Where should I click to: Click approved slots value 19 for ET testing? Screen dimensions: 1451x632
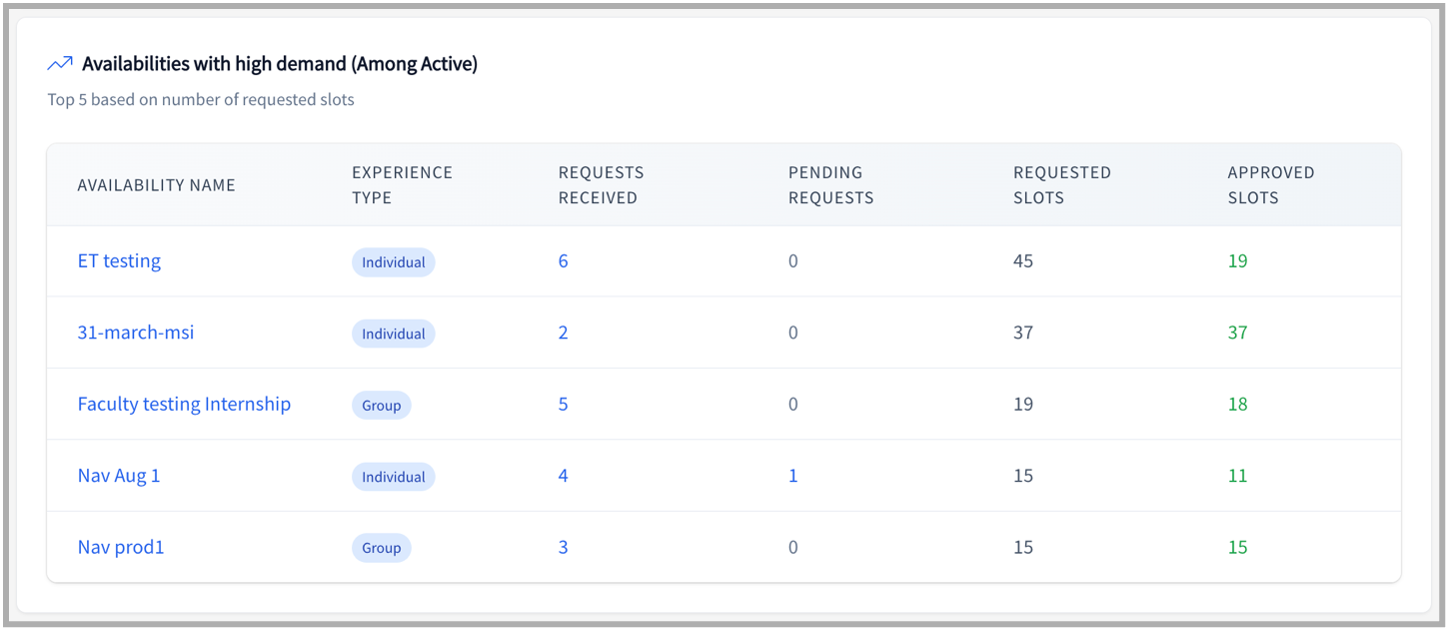(1237, 261)
